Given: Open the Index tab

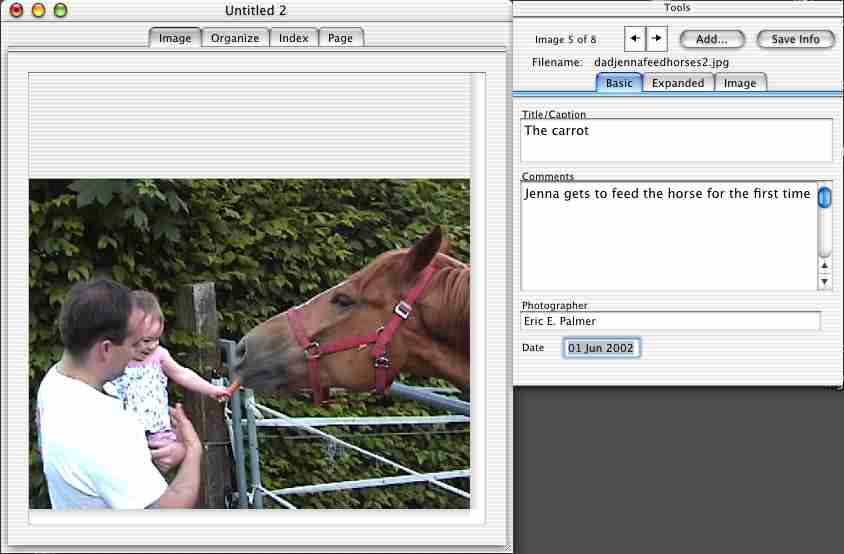Looking at the screenshot, I should (x=293, y=38).
